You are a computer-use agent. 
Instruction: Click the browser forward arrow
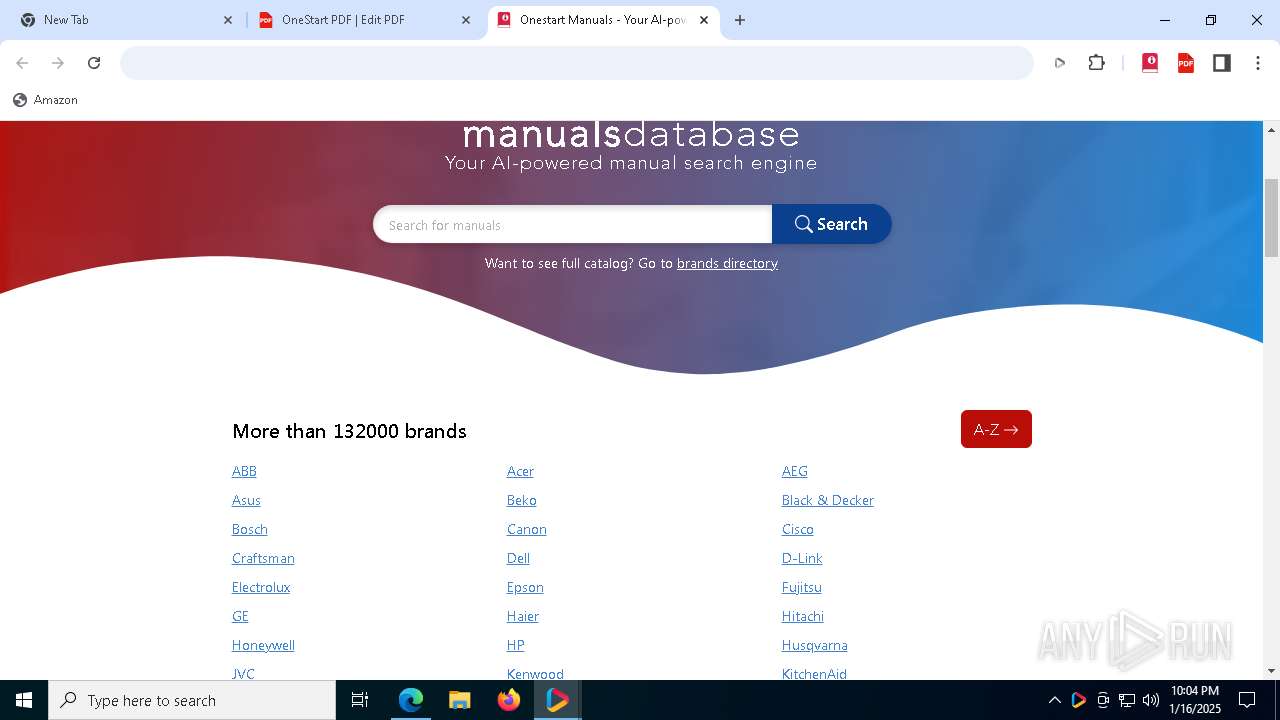[58, 63]
